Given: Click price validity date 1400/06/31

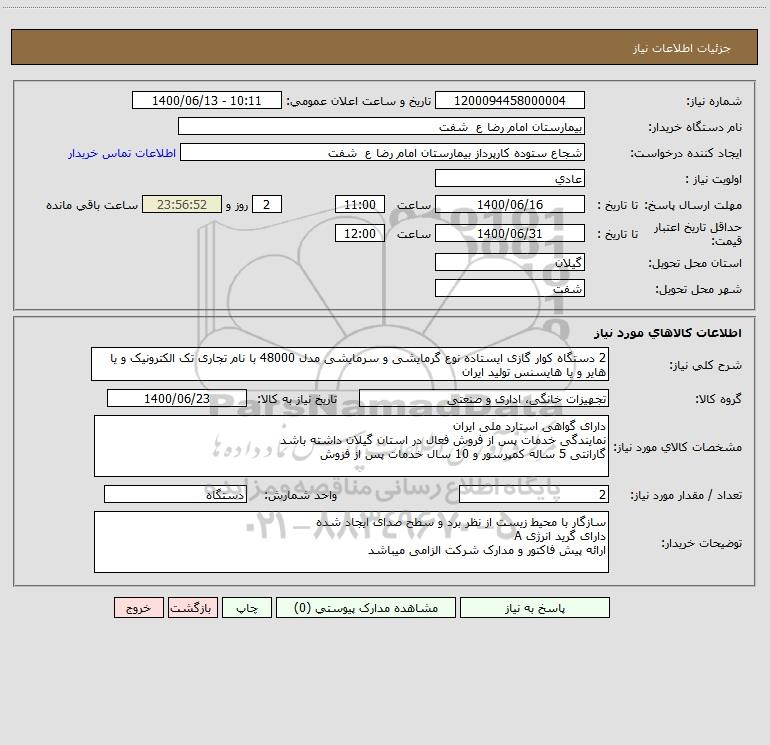Looking at the screenshot, I should pos(510,233).
